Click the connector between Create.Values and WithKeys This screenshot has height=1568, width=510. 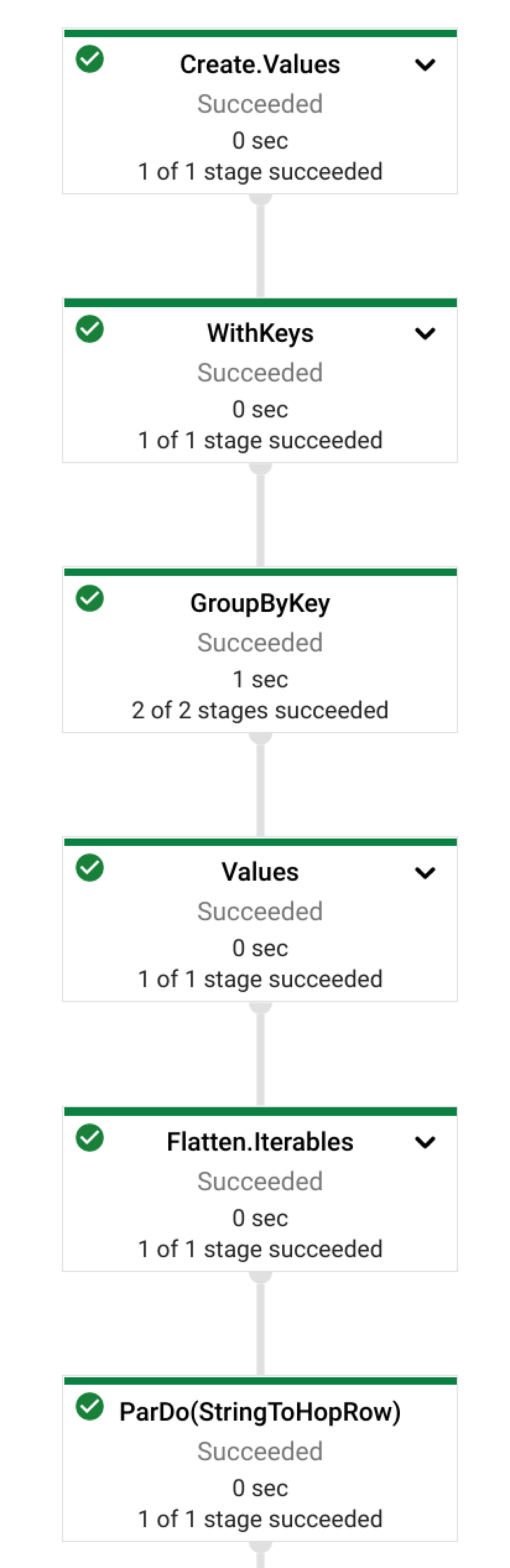tap(261, 246)
